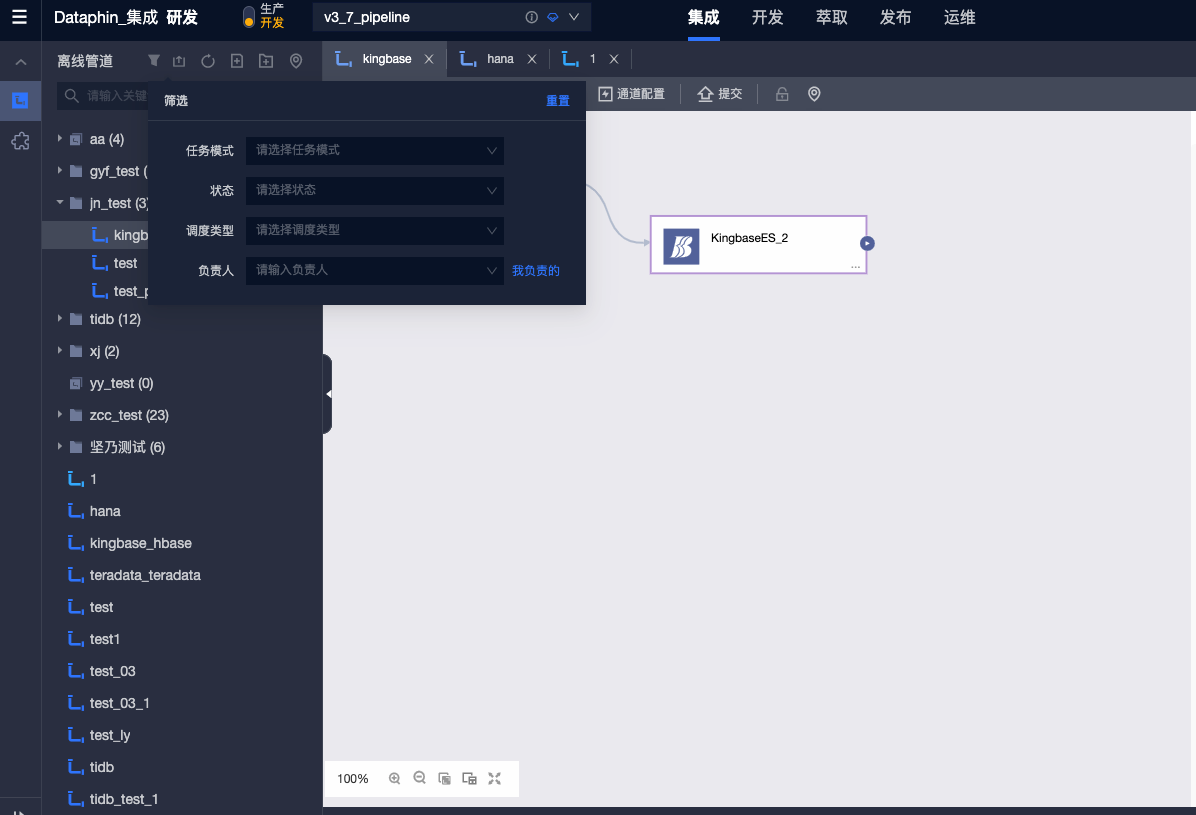Click the fullscreen expand icon in canvas controls
This screenshot has height=815, width=1196.
tap(494, 778)
